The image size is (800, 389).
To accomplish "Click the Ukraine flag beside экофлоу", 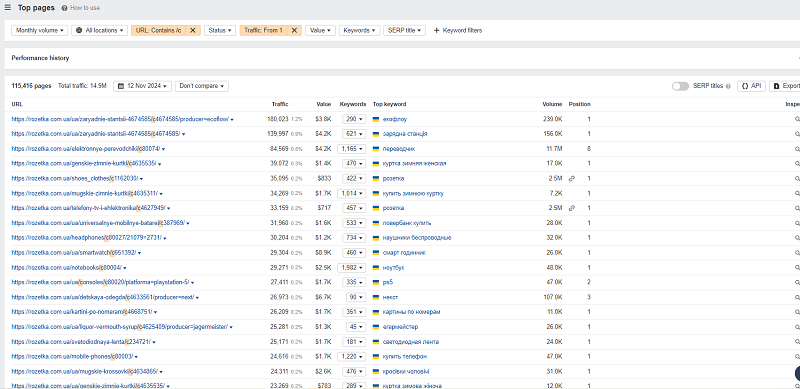I will [x=376, y=119].
